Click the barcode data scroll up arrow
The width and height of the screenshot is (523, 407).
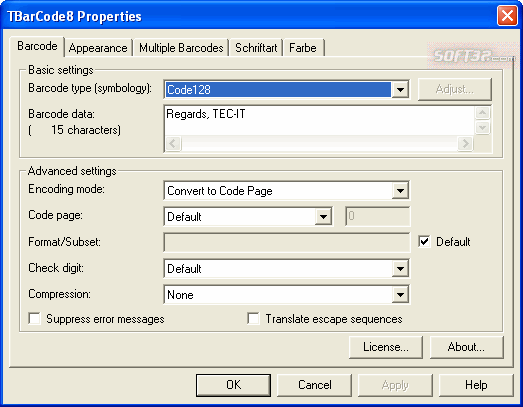(482, 113)
